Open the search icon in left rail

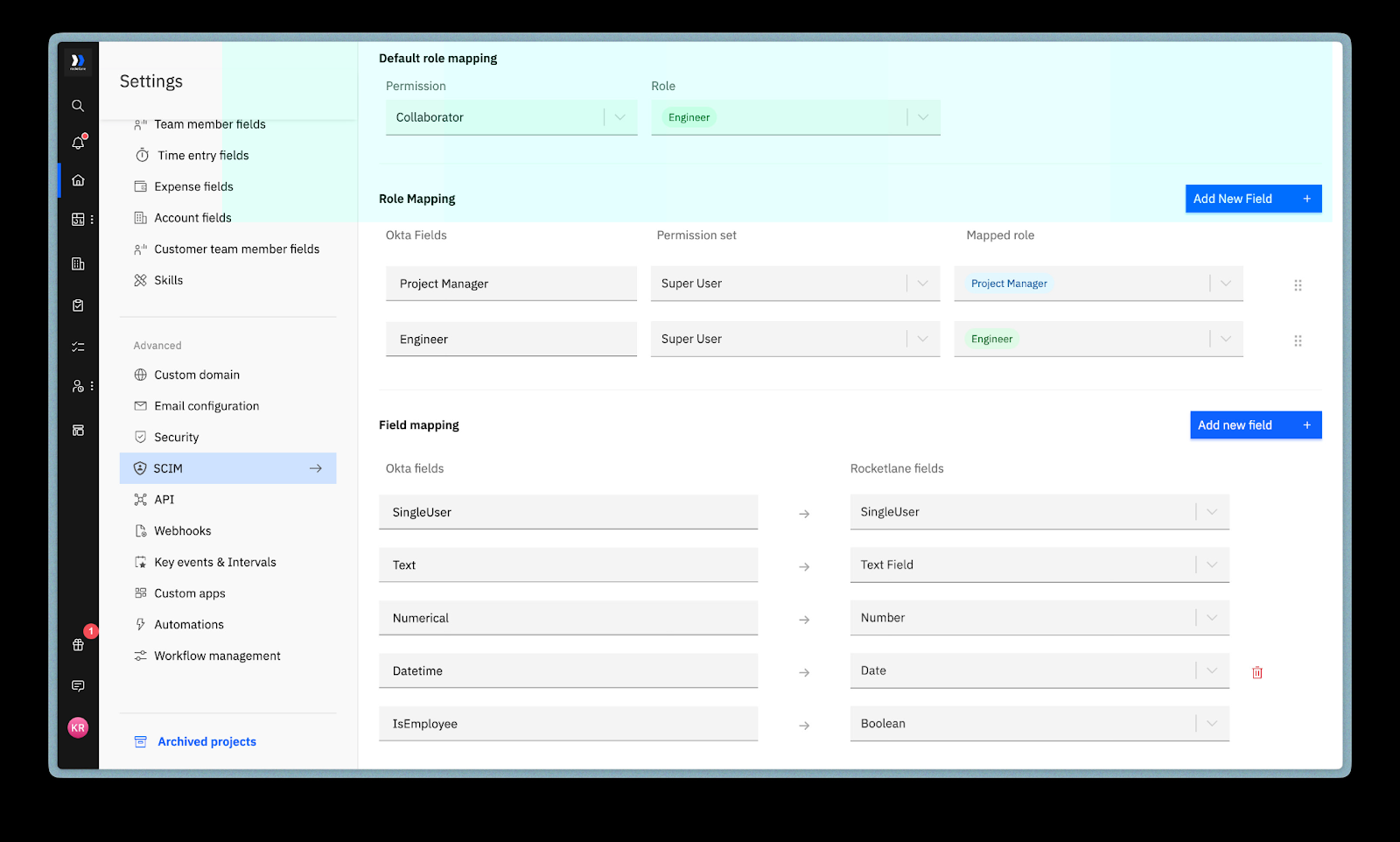point(78,106)
